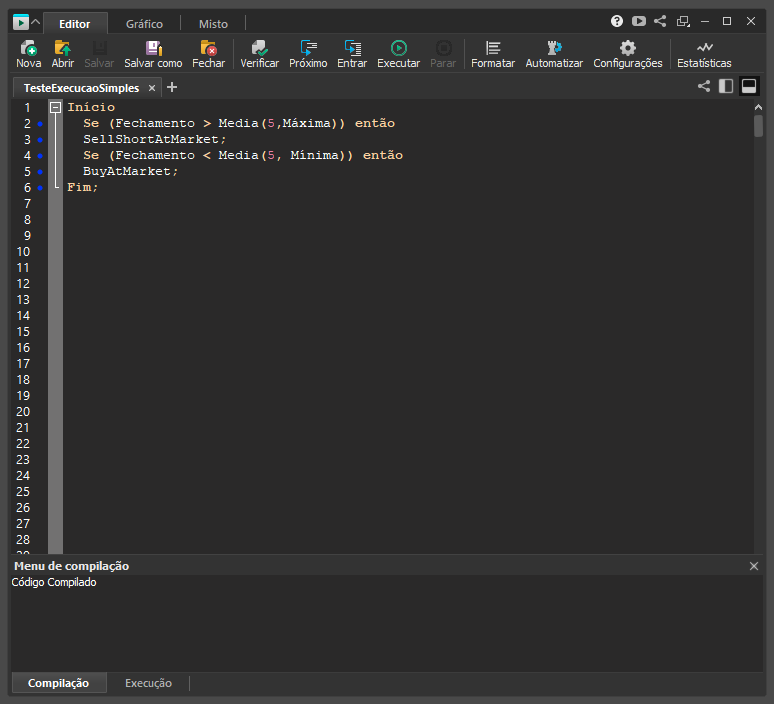Image resolution: width=774 pixels, height=704 pixels.
Task: Step into with Entrar
Action: click(x=352, y=54)
